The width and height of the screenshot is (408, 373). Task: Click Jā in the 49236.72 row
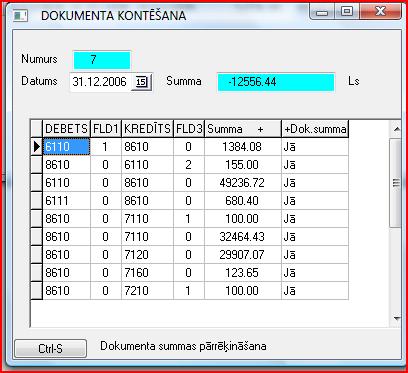coord(315,183)
